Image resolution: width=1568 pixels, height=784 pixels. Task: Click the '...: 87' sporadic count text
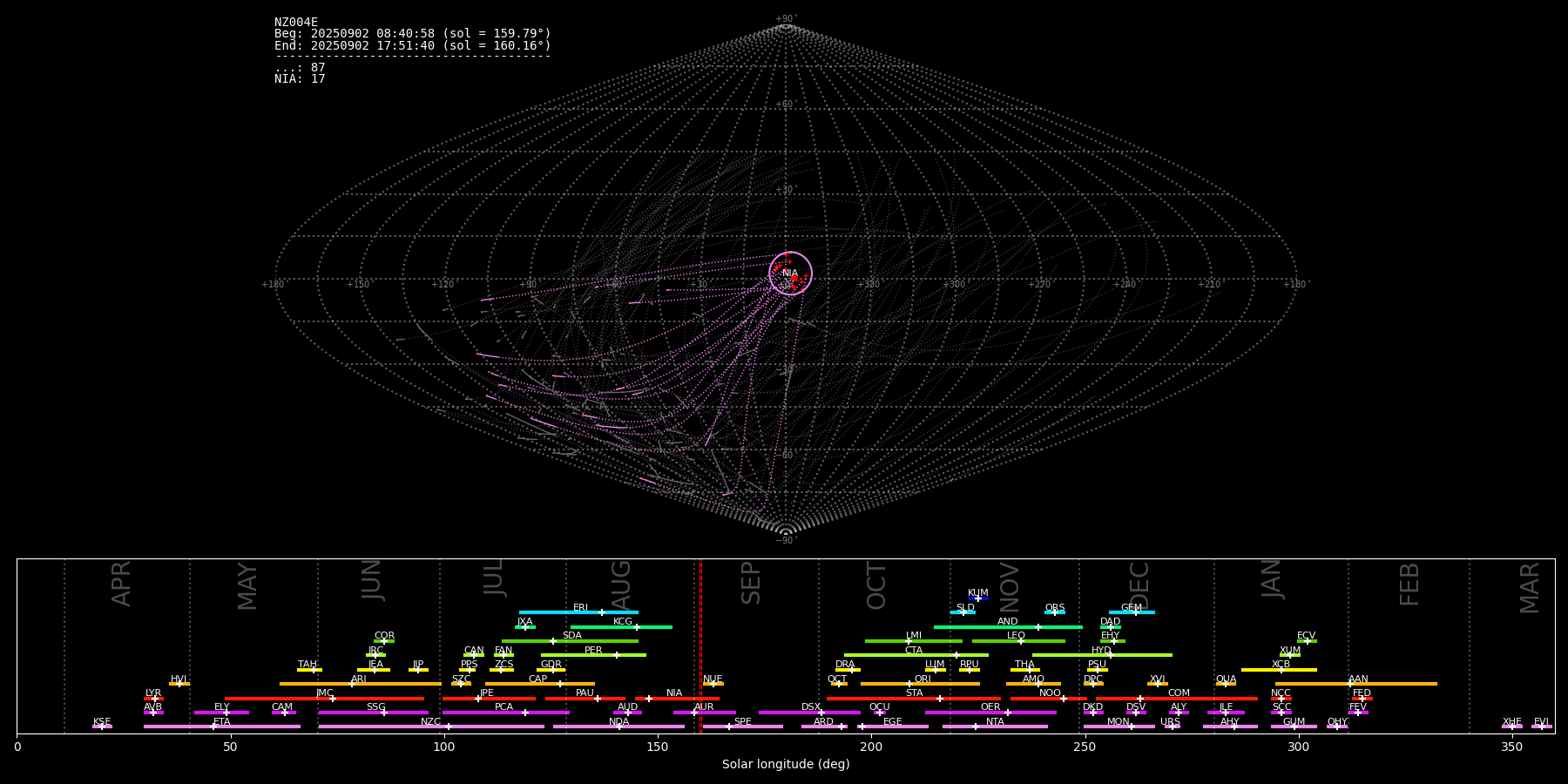pos(300,68)
